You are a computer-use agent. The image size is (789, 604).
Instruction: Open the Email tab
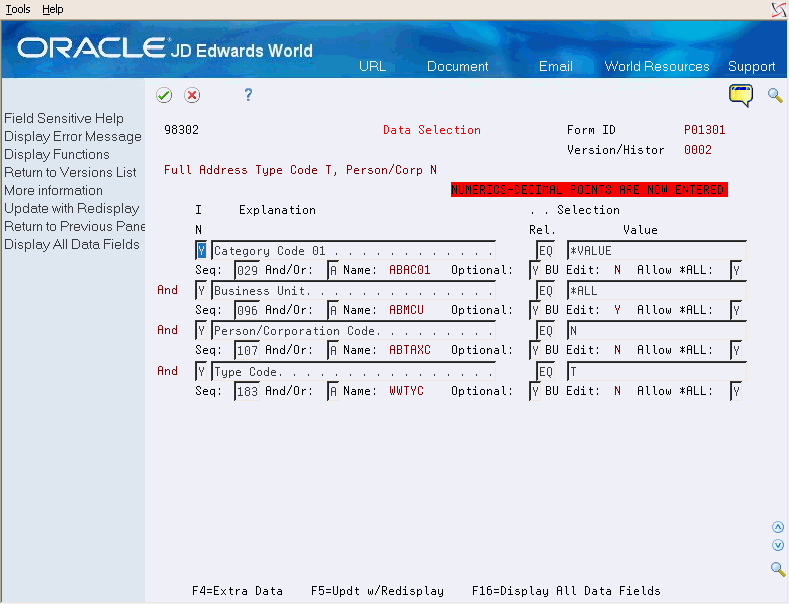click(x=556, y=66)
